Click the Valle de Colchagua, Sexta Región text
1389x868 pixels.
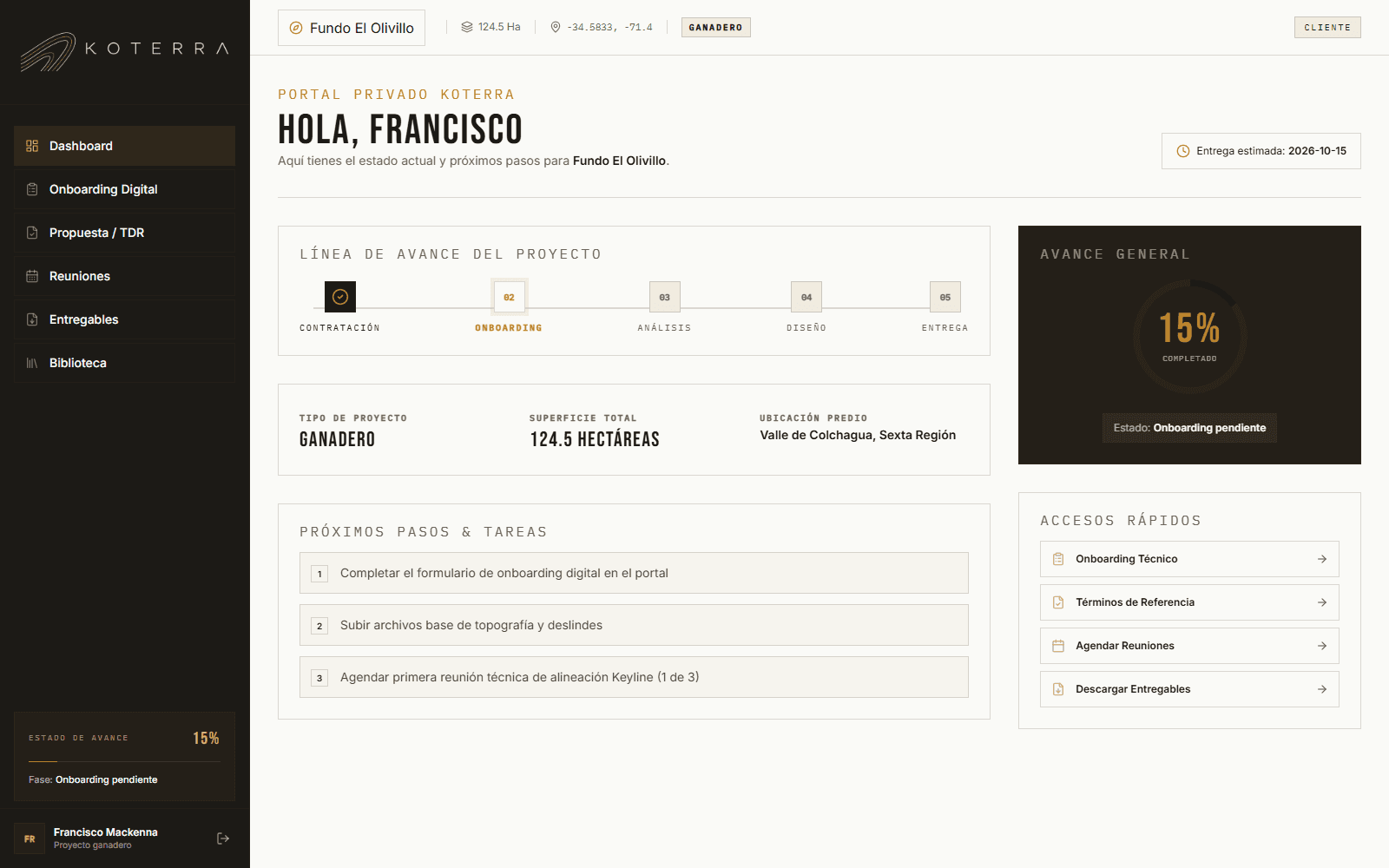858,435
